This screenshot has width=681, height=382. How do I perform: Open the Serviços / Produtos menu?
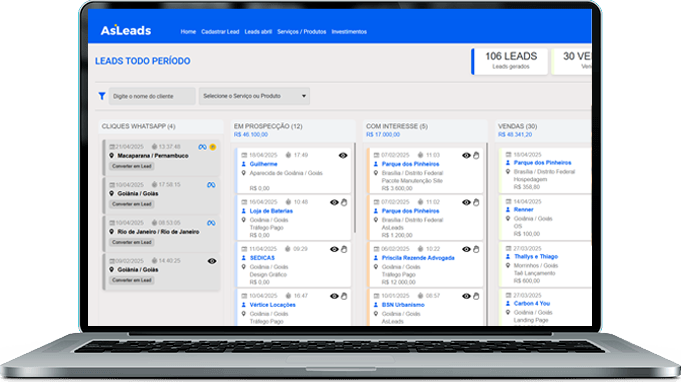(x=301, y=32)
